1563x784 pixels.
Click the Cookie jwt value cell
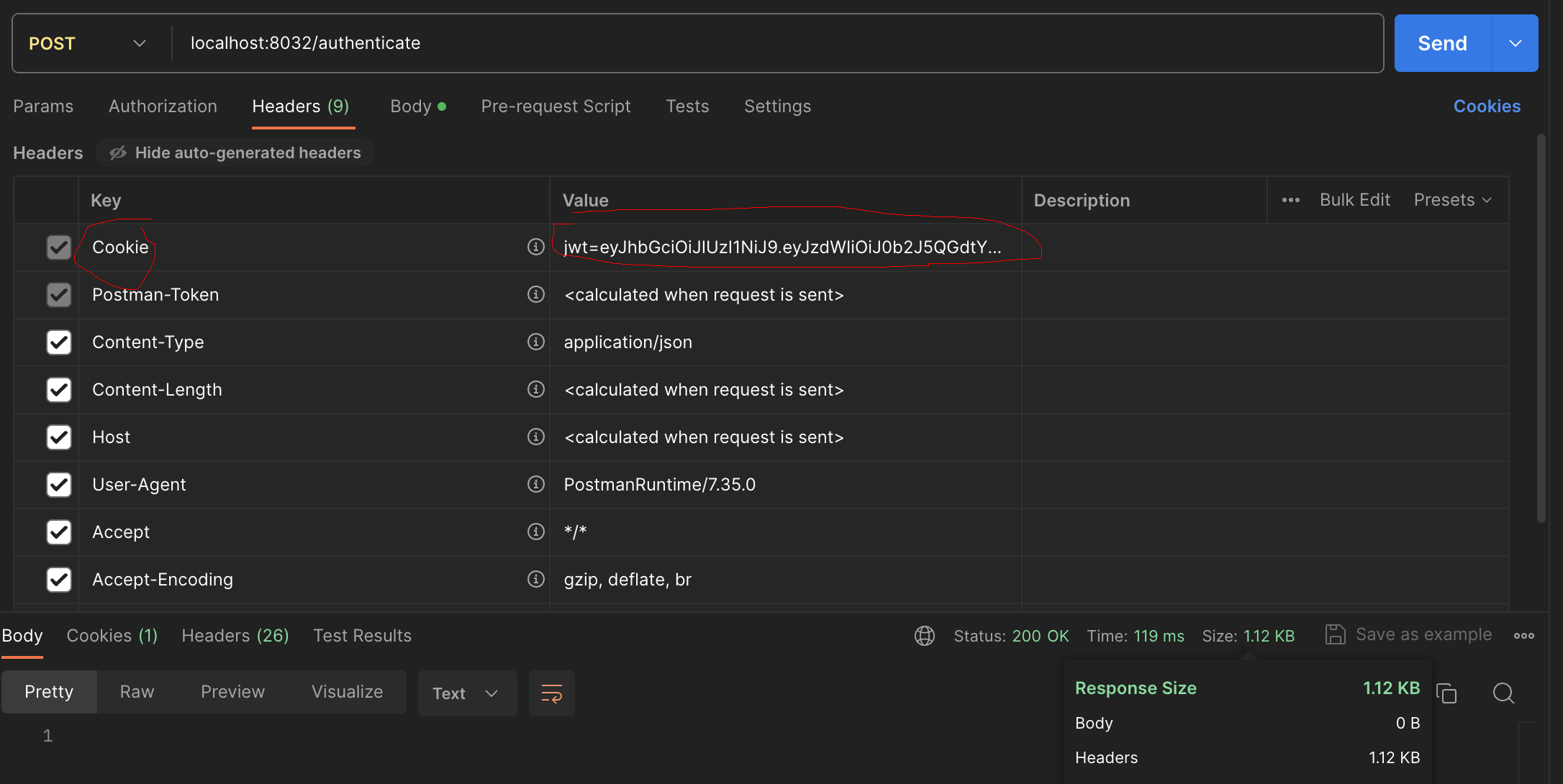[x=785, y=247]
